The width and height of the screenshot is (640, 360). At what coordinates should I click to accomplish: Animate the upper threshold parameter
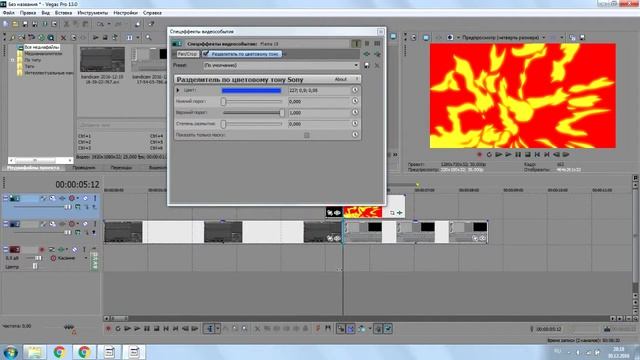click(x=355, y=112)
